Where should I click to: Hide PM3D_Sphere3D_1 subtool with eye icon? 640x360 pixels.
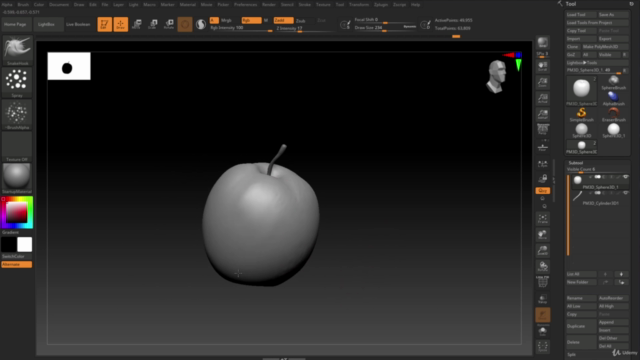tap(625, 177)
